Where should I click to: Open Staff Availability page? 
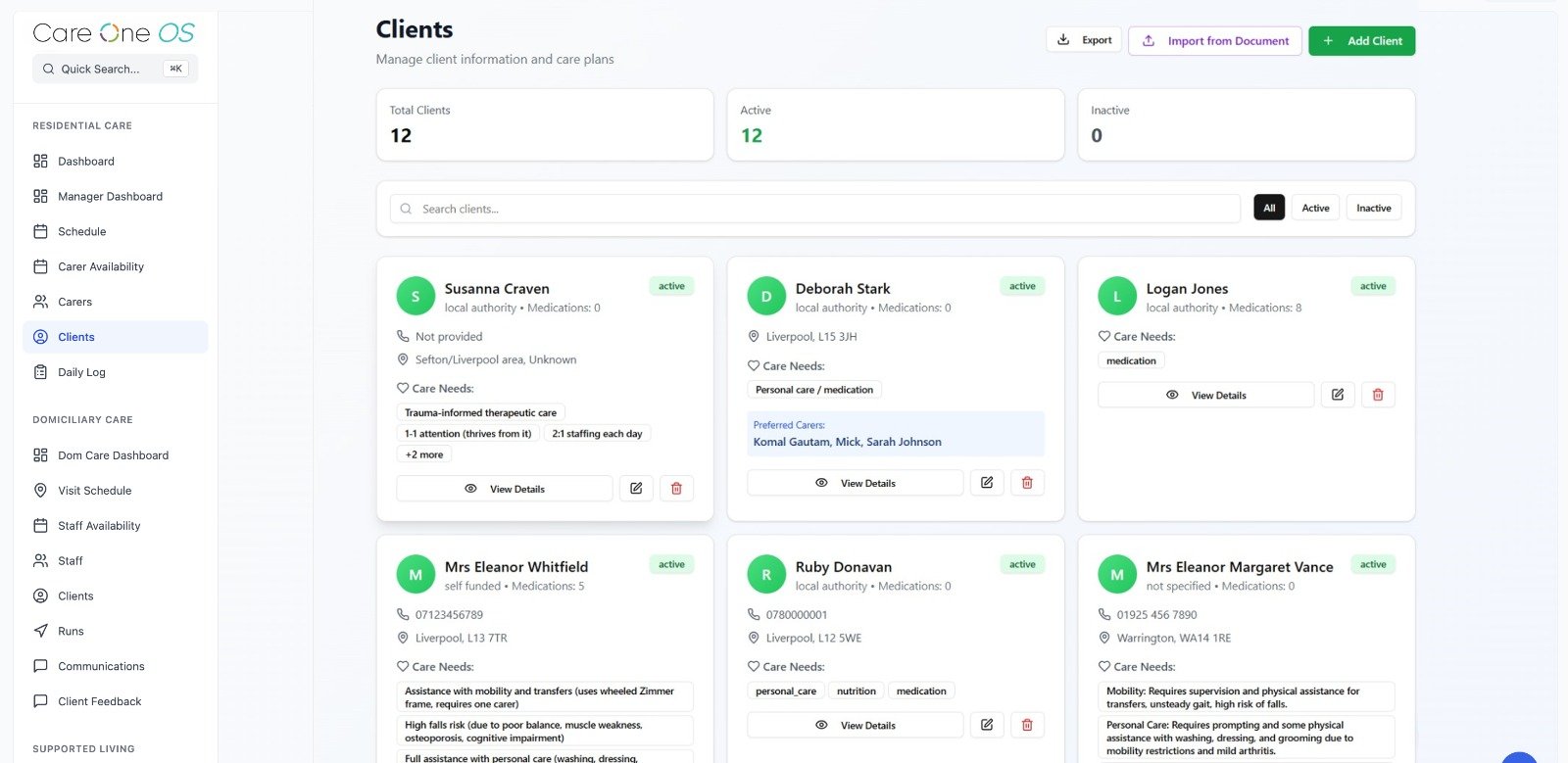coord(115,526)
